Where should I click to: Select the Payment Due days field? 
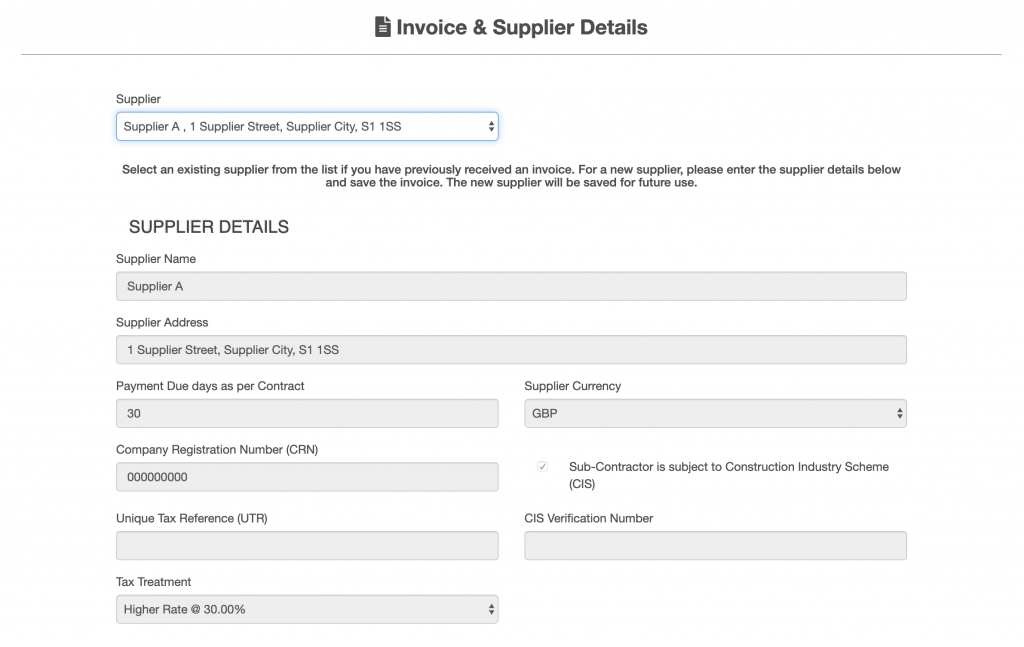[307, 413]
